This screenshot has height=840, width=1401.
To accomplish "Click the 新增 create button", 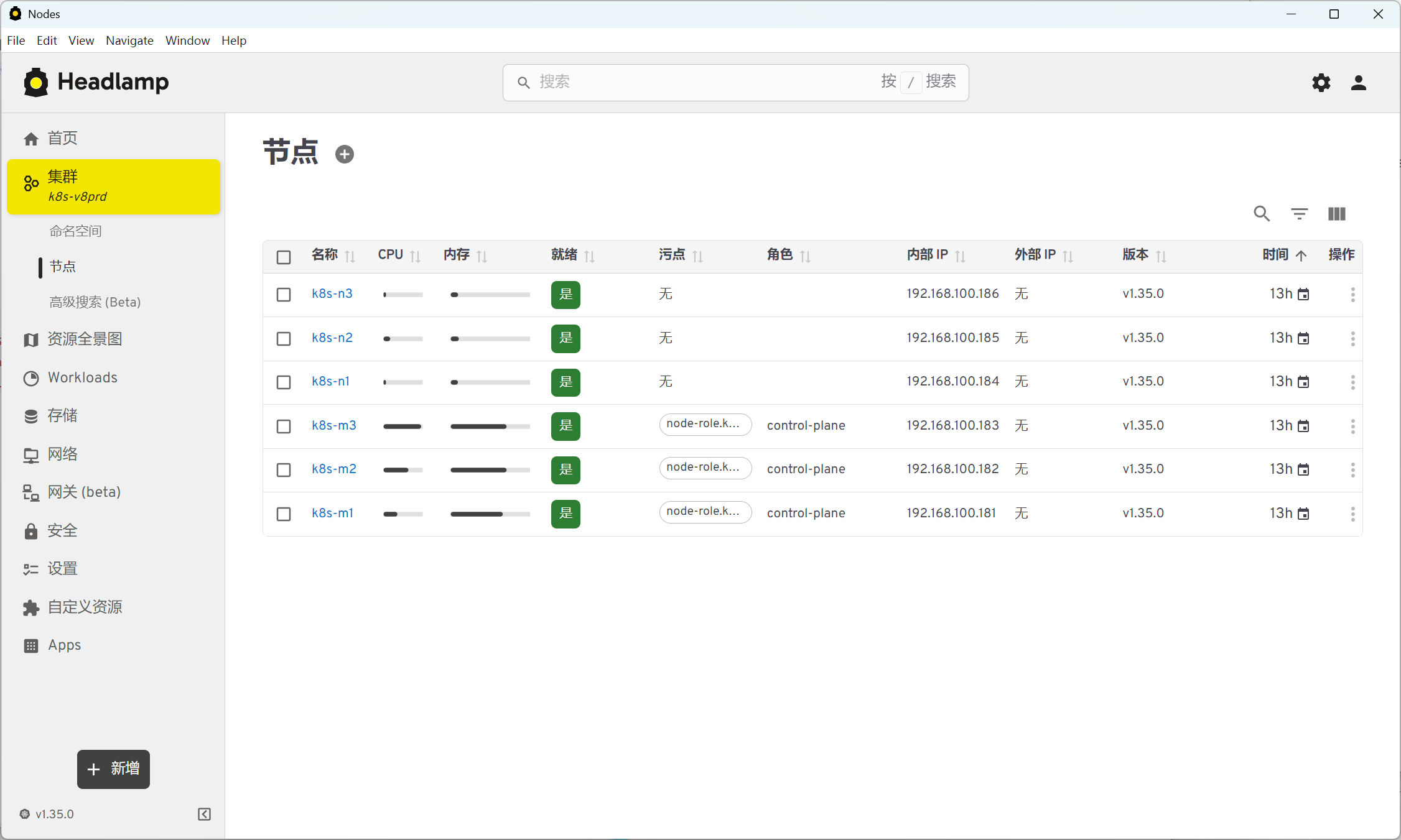I will point(113,769).
